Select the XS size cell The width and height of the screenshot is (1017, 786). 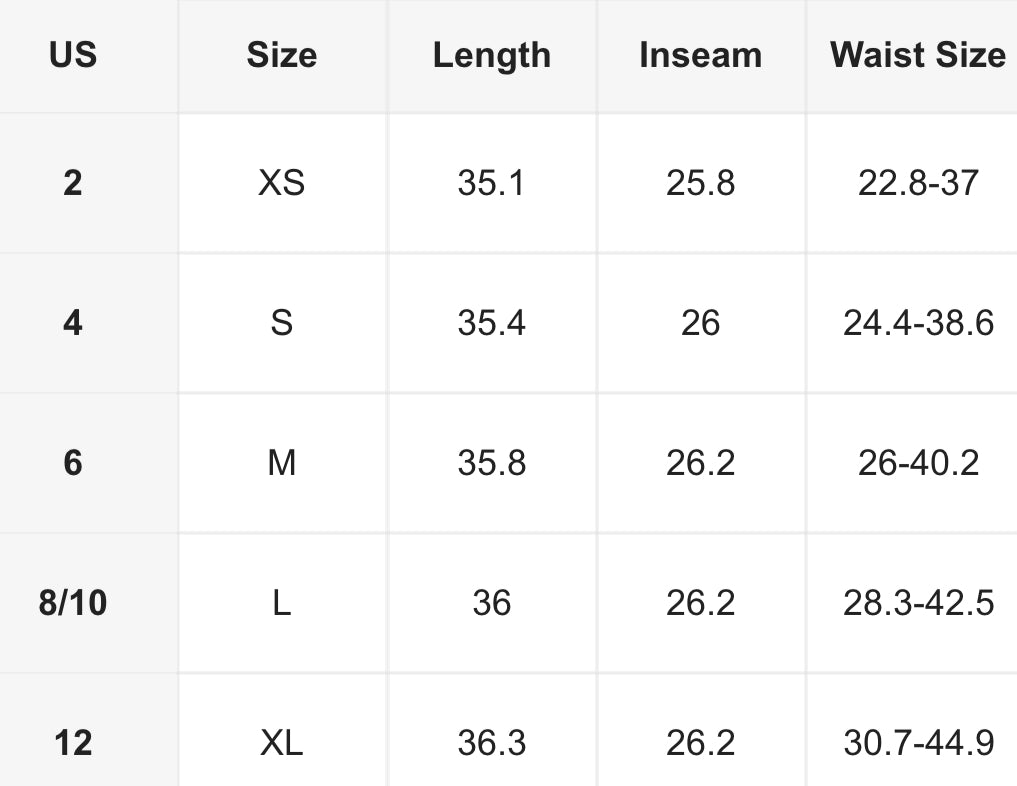(282, 183)
